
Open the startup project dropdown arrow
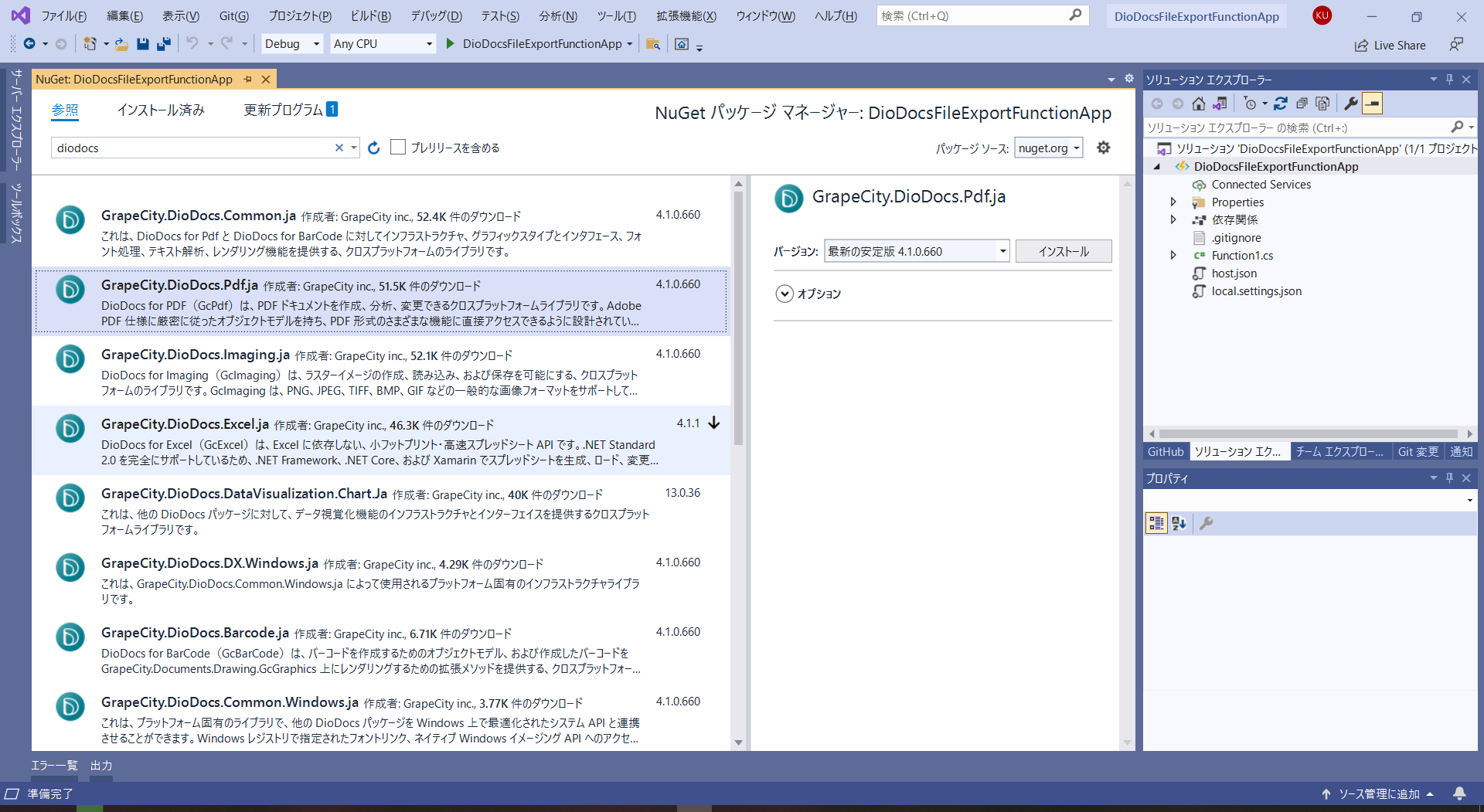[629, 44]
